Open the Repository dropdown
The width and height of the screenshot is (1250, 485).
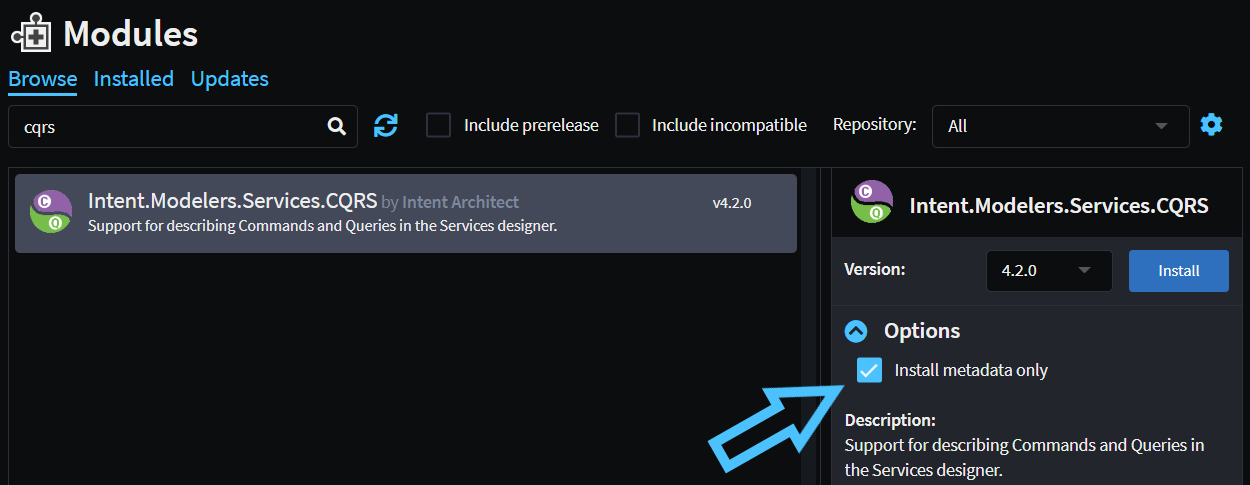(1060, 126)
